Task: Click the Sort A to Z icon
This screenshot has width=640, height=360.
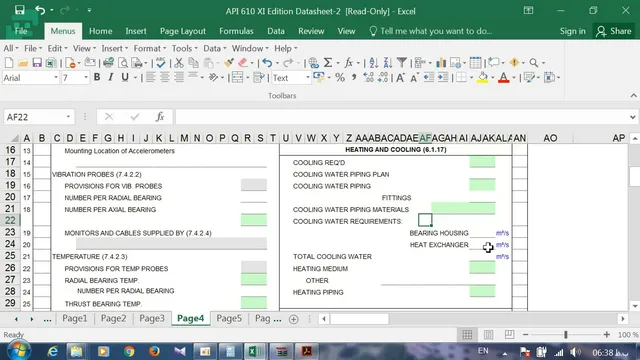Action: point(373,62)
